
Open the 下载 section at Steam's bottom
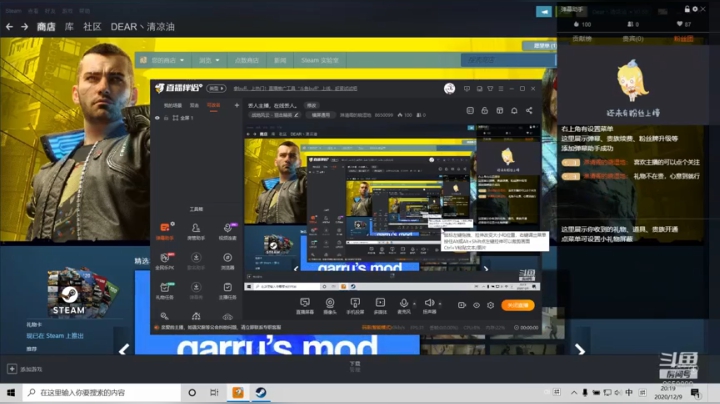click(x=355, y=364)
